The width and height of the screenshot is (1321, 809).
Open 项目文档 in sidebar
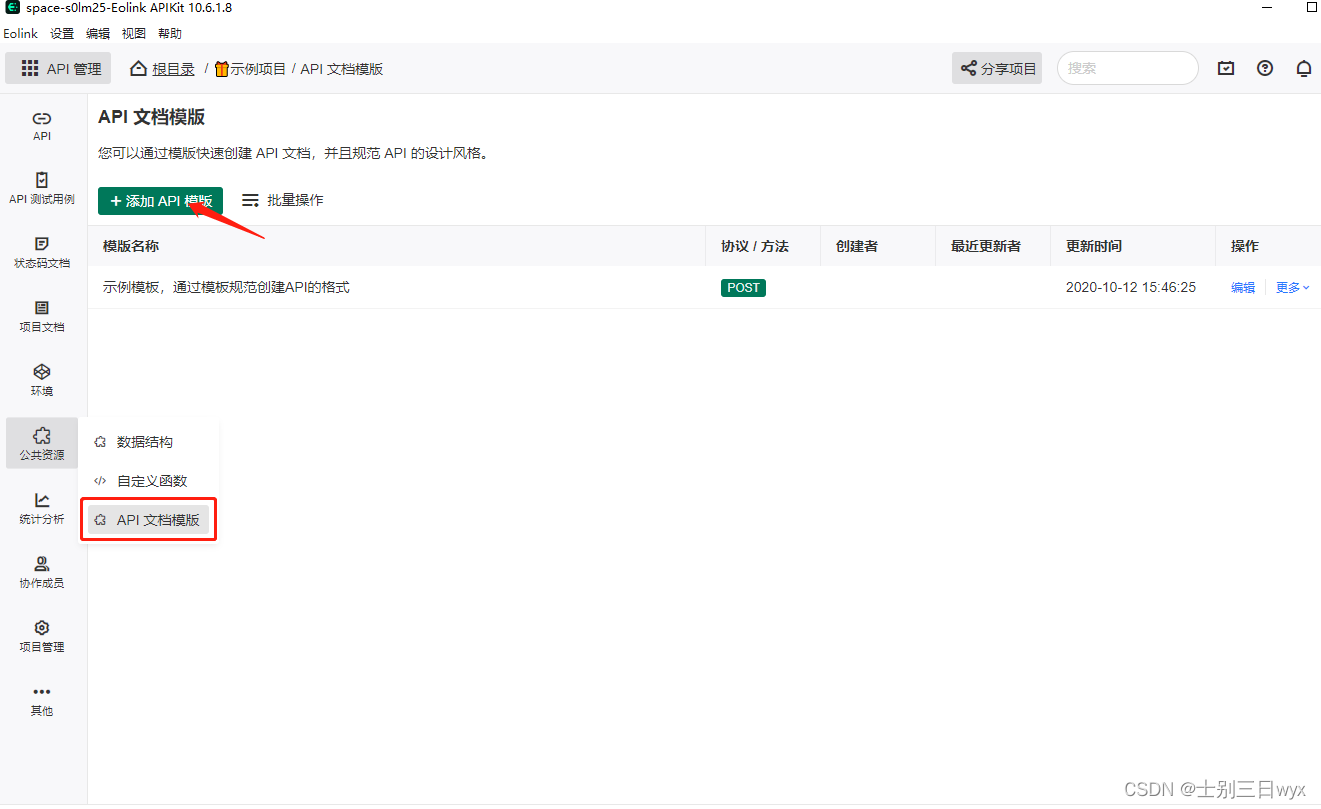42,317
